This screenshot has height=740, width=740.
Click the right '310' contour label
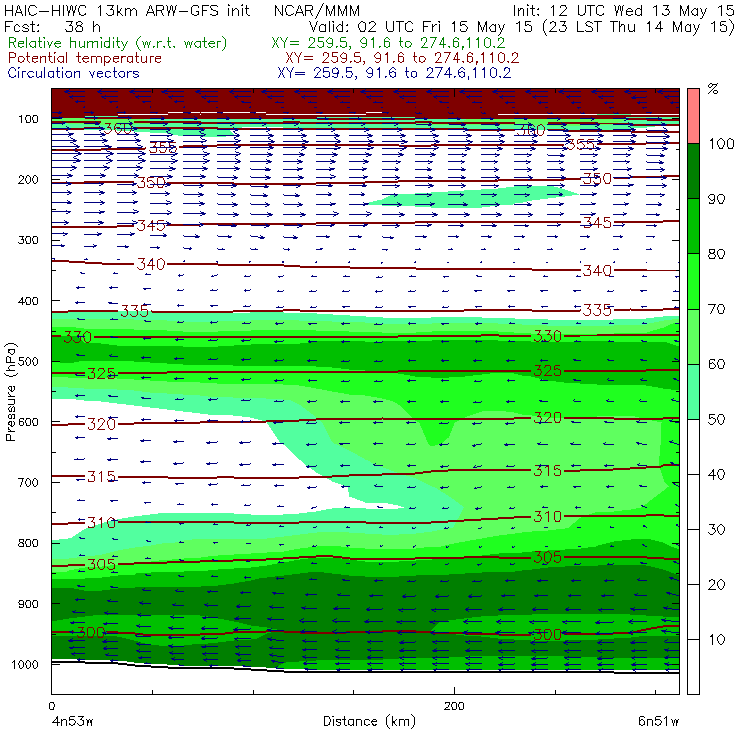click(547, 516)
